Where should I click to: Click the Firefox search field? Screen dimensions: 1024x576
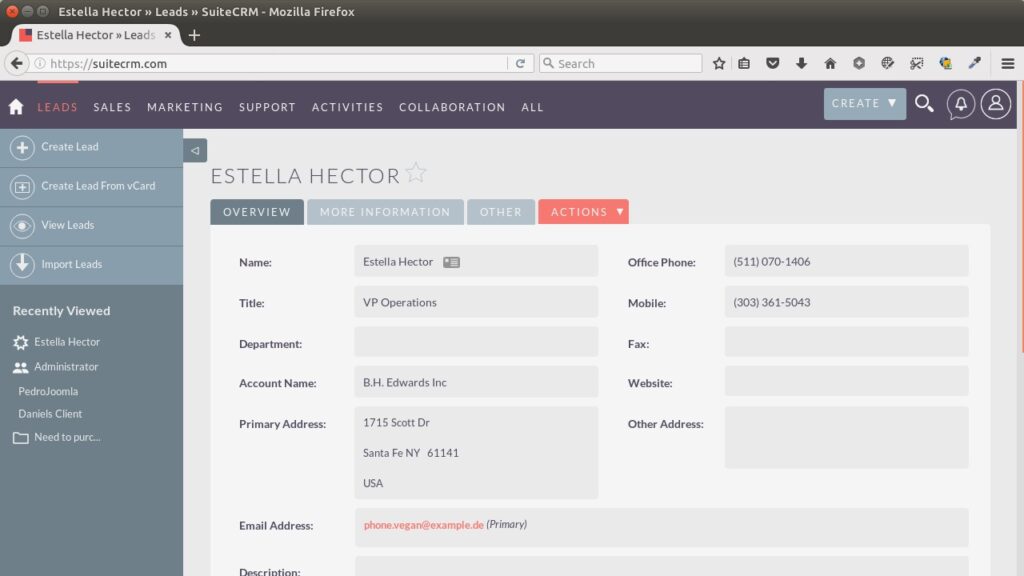pos(620,62)
